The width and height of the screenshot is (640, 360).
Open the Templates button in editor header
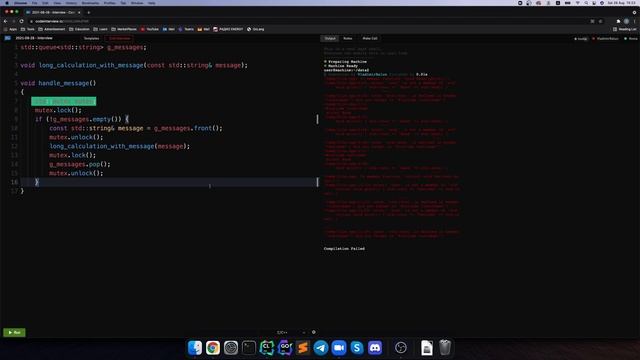pyautogui.click(x=91, y=38)
